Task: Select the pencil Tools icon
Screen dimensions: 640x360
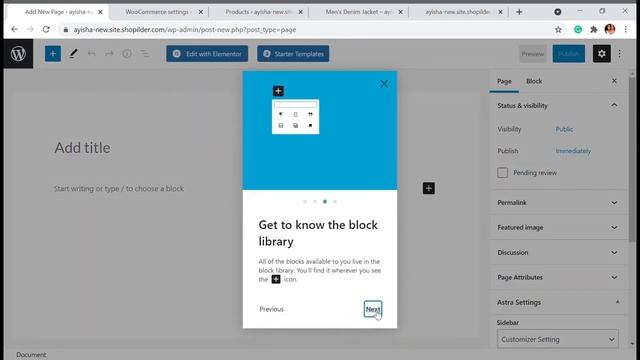Action: [73, 53]
